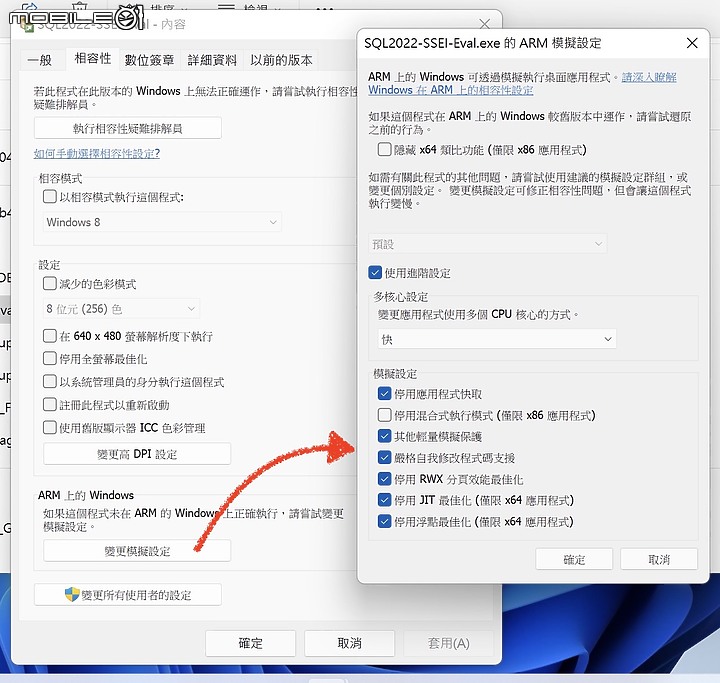
Task: Open the 預設 emulation preset dropdown
Action: coord(488,244)
